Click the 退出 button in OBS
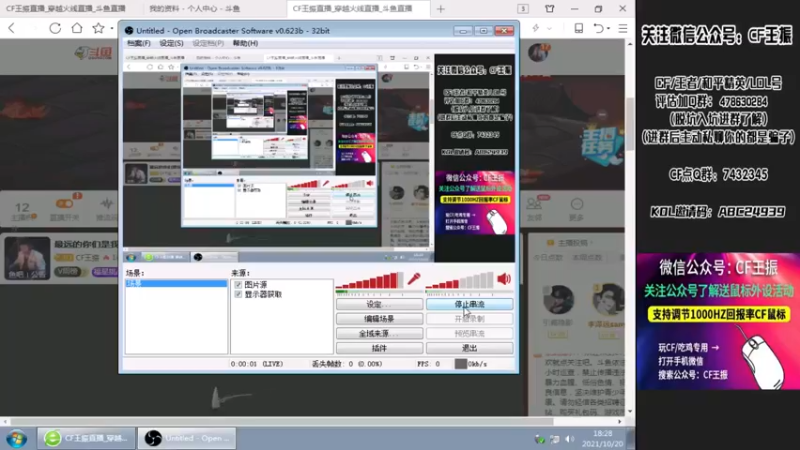Viewport: 800px width, 450px height. 469,348
